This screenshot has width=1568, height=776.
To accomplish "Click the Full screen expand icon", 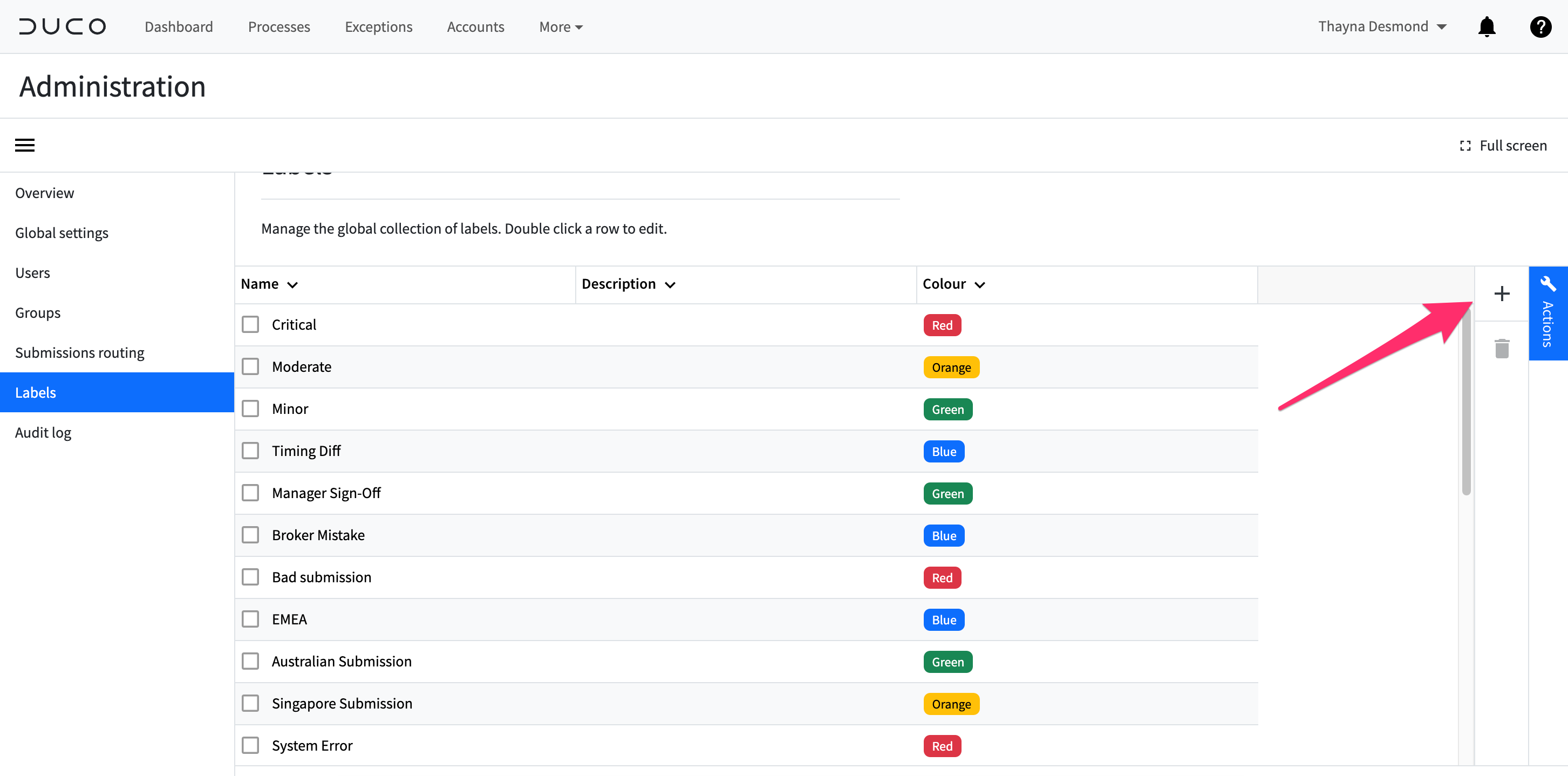I will [x=1465, y=146].
